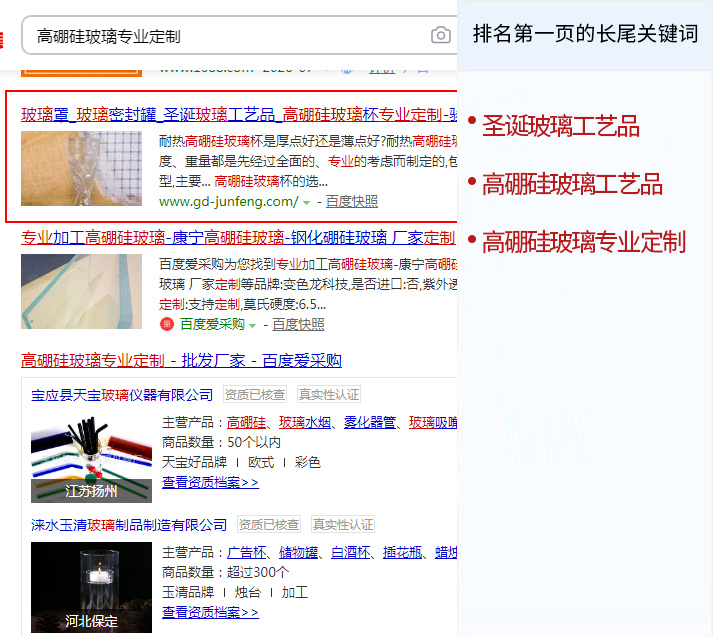This screenshot has height=637, width=713.
Task: Open 高硼硅玻璃专业定制 - 批发厂家 result
Action: tap(181, 360)
